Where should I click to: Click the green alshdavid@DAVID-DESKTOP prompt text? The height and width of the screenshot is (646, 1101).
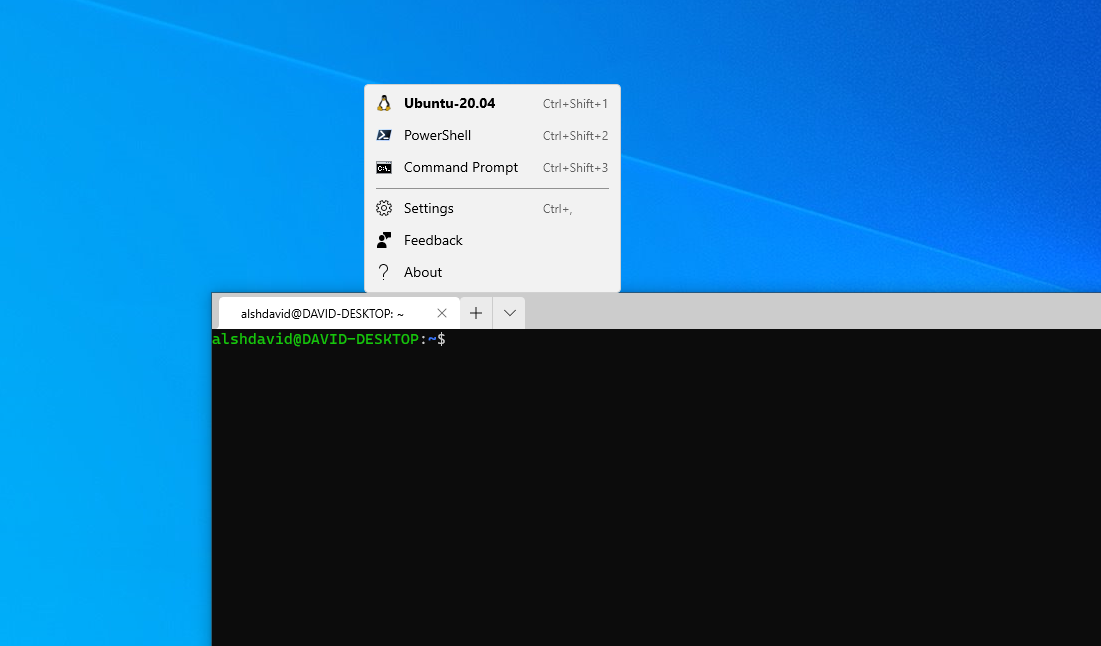tap(315, 339)
